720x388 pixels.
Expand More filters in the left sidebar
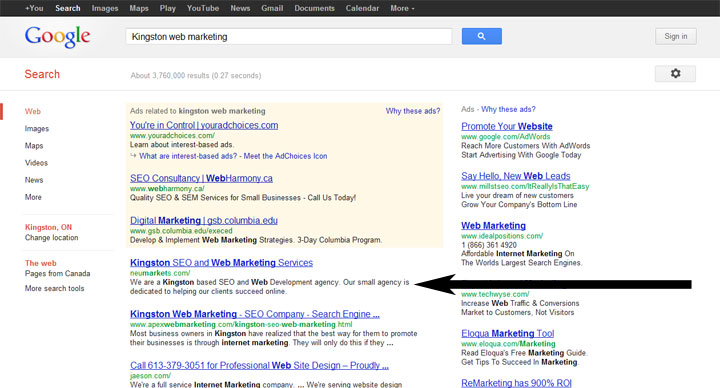point(33,197)
